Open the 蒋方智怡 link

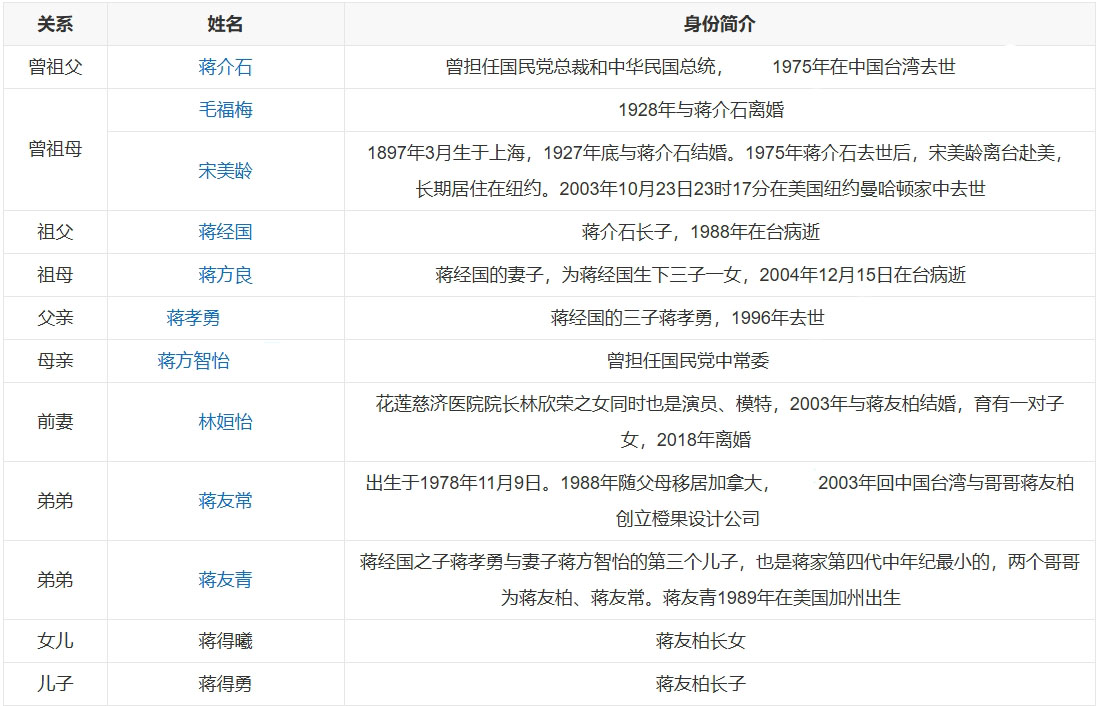(x=193, y=361)
